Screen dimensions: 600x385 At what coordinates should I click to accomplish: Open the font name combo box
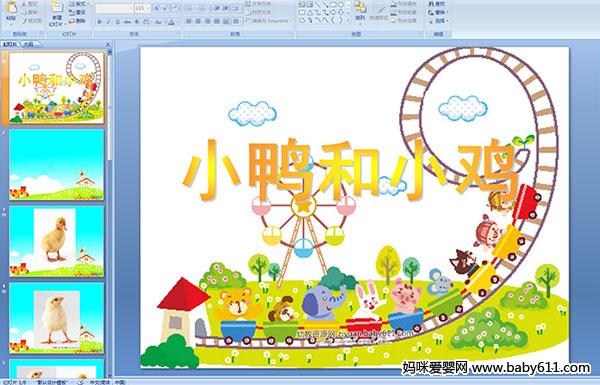[114, 8]
